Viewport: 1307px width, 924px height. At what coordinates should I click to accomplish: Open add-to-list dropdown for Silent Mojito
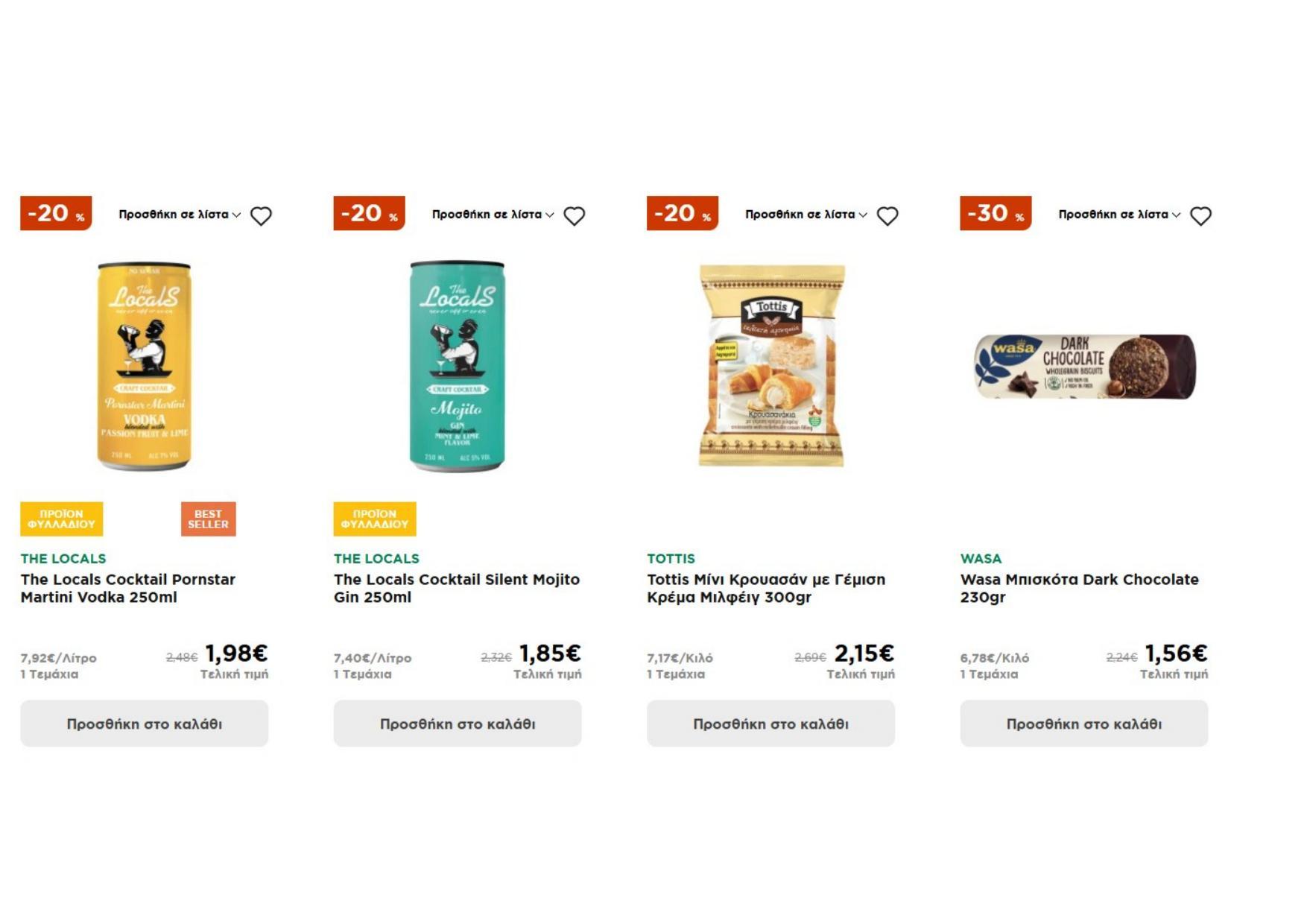pos(493,215)
